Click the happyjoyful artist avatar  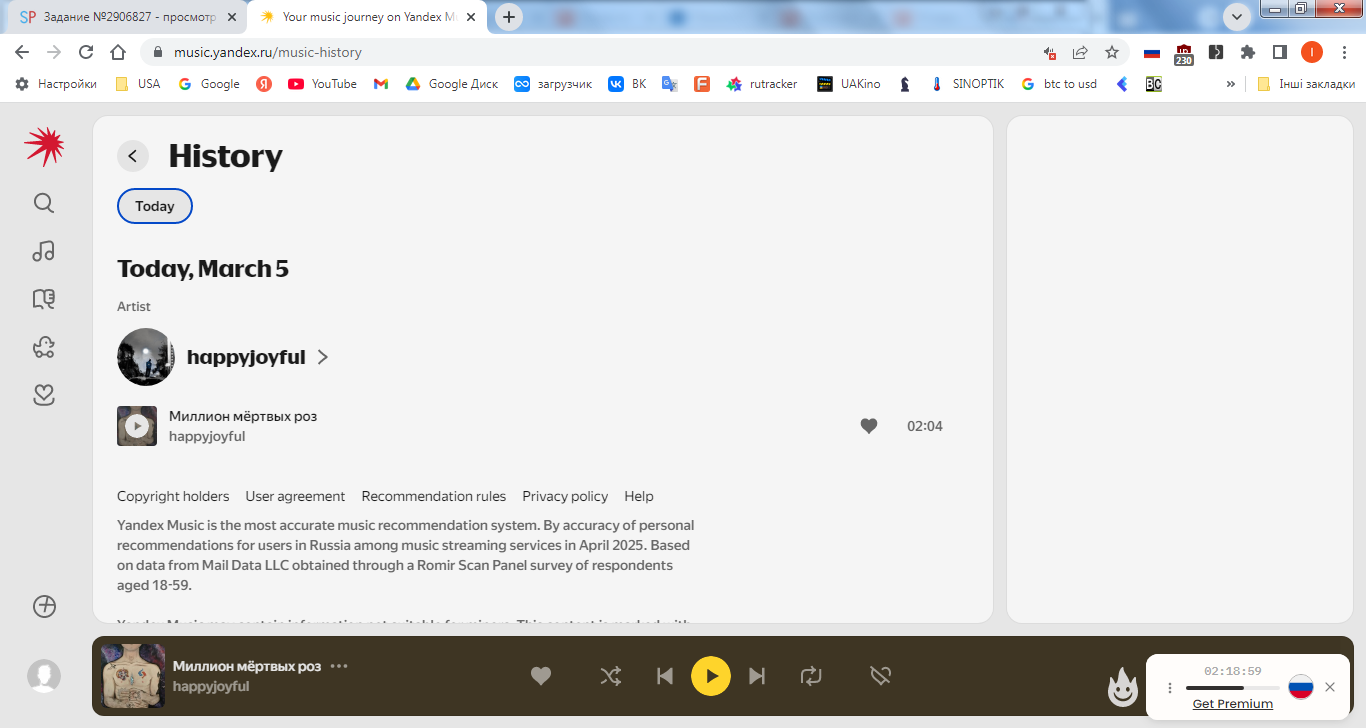146,357
